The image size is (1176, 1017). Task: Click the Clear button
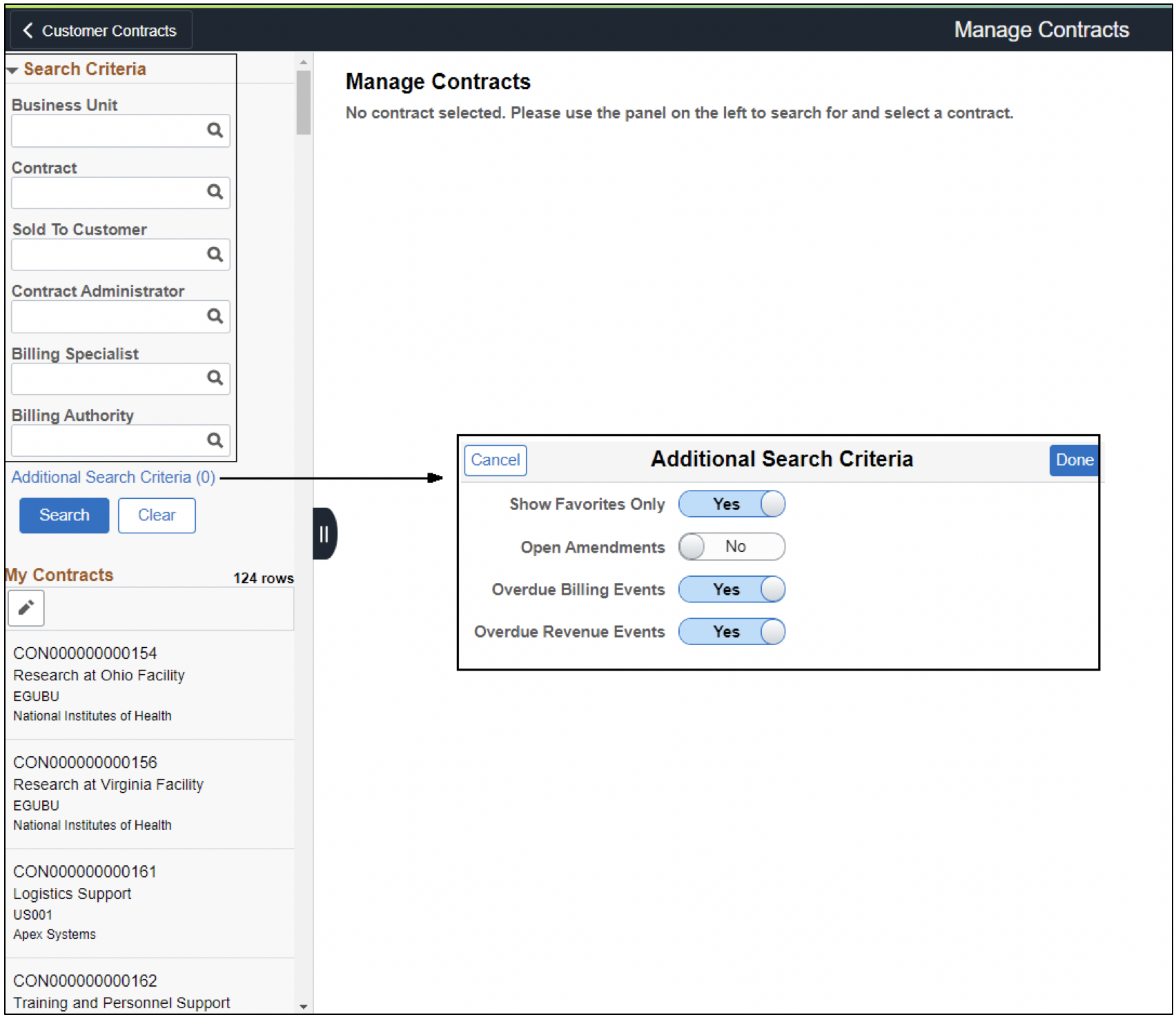[x=157, y=515]
